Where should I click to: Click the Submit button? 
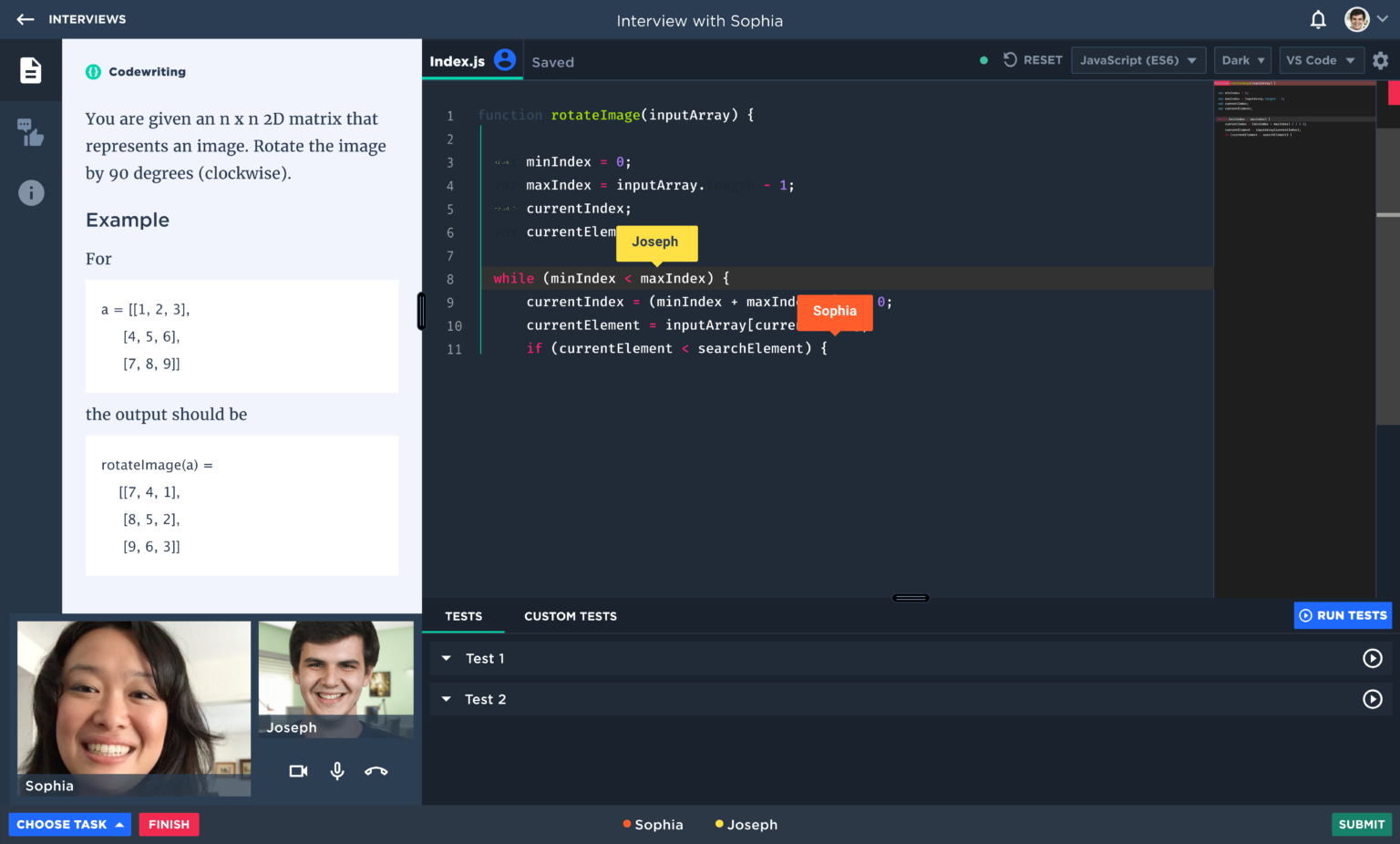click(x=1361, y=824)
